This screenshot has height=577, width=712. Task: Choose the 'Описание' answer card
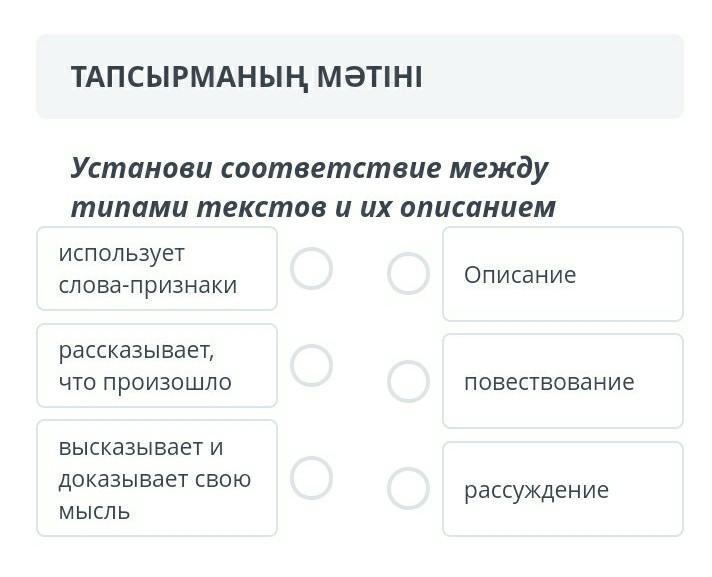pyautogui.click(x=563, y=275)
